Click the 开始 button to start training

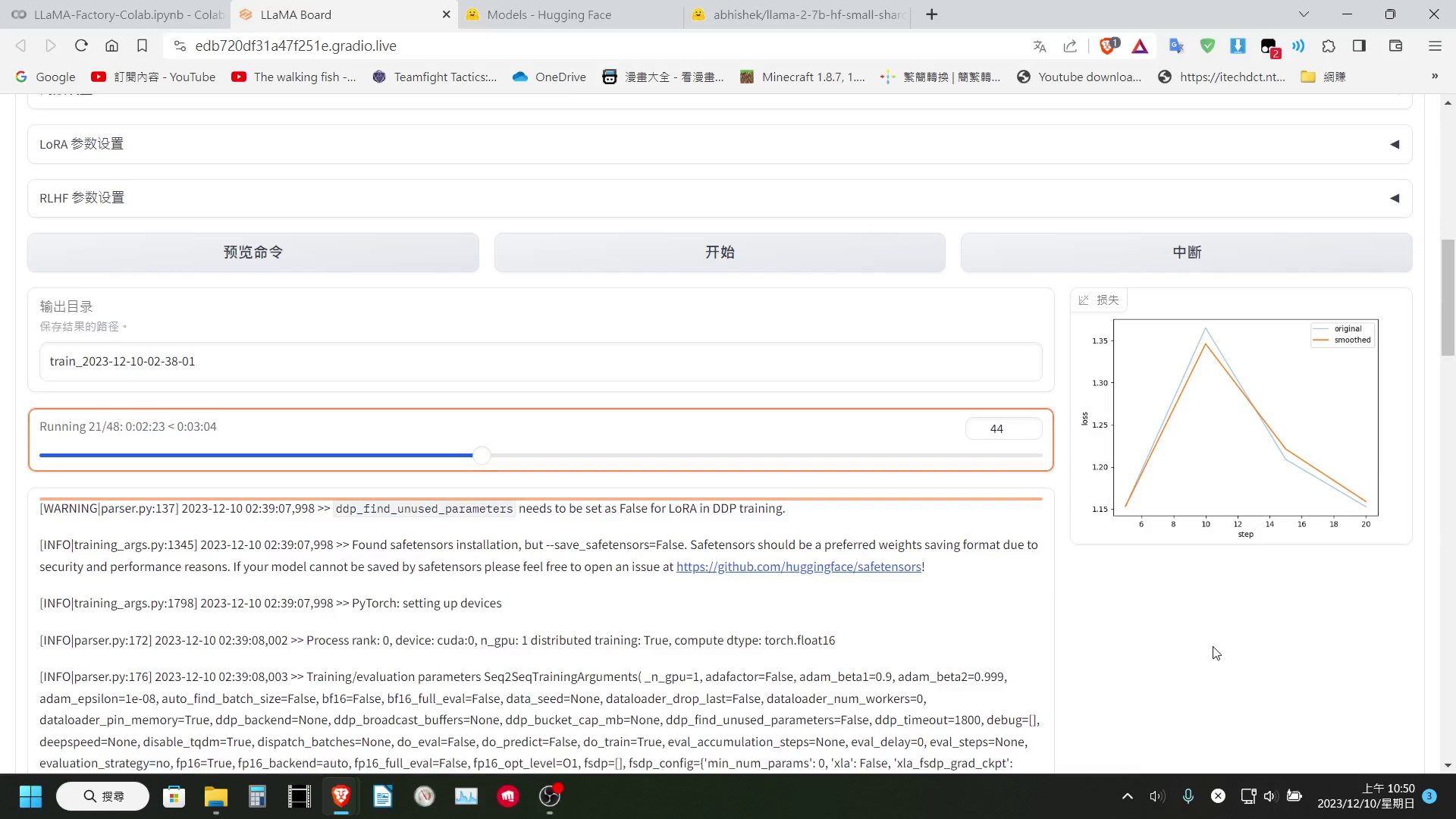click(x=720, y=252)
